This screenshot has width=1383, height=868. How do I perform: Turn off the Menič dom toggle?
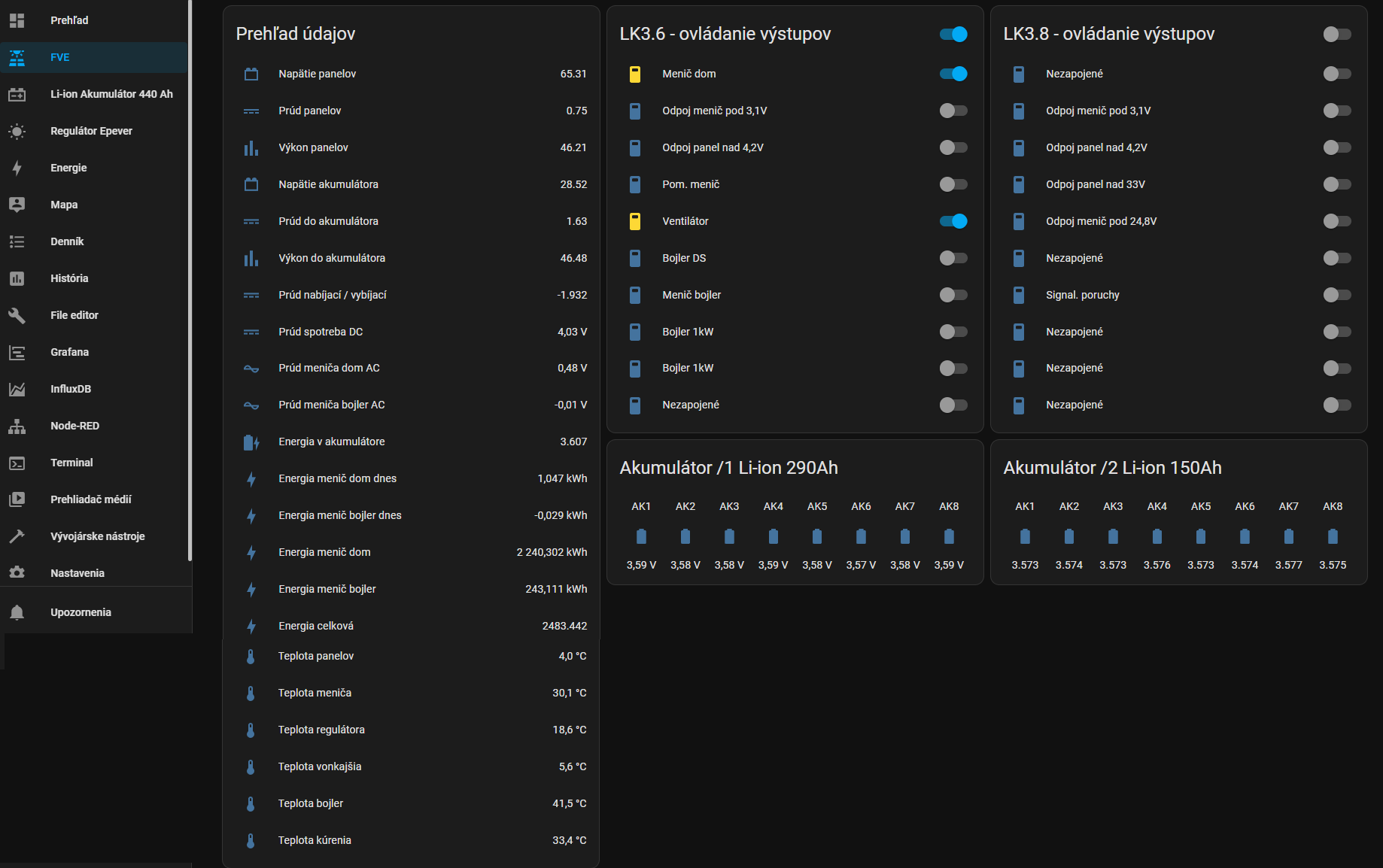click(x=953, y=74)
